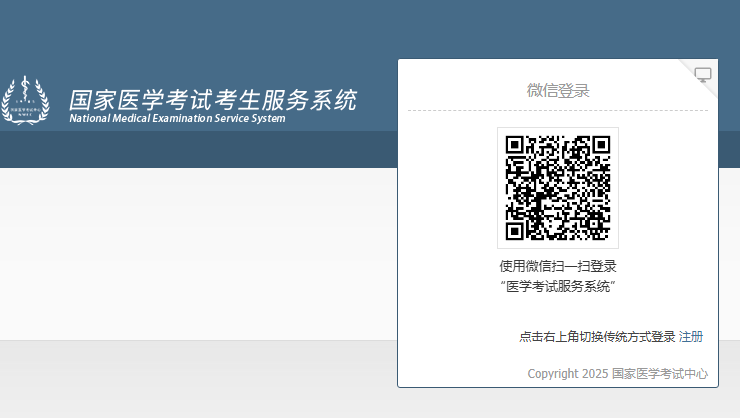Click the National Medical Examination Service System subtitle
The width and height of the screenshot is (740, 418).
pos(177,118)
